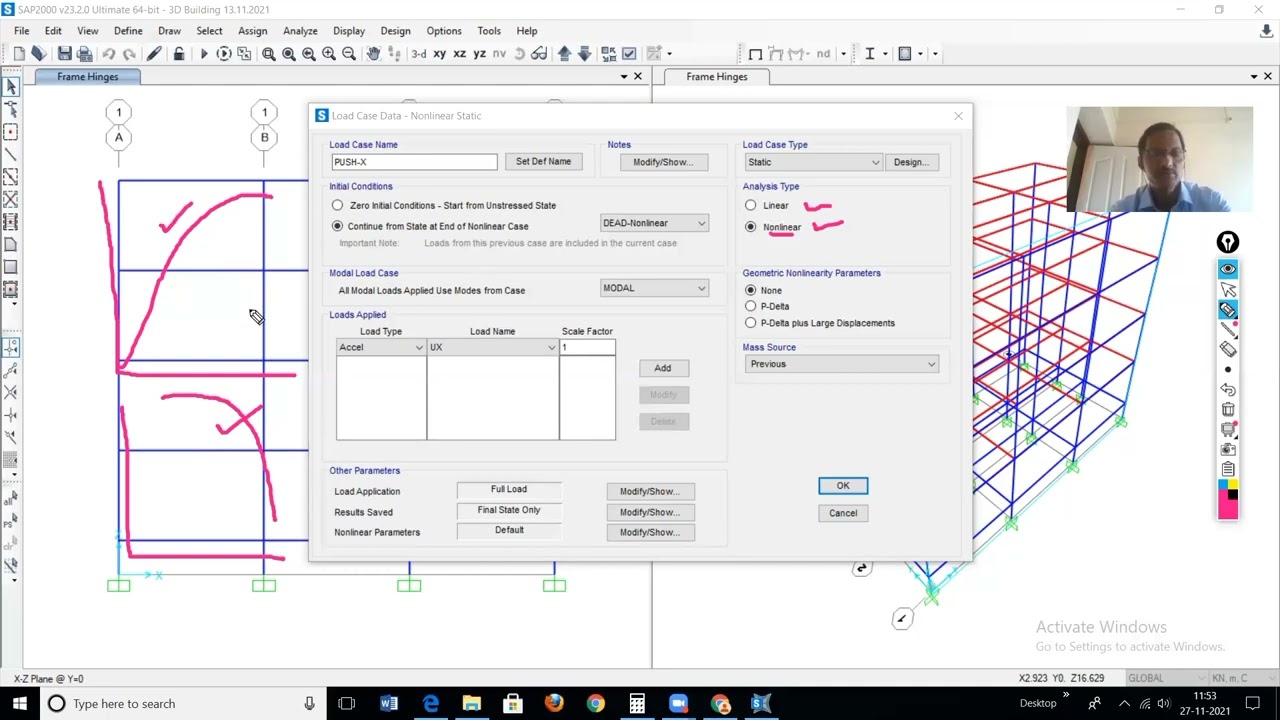The image size is (1280, 720).
Task: Click the Show Undeformed Shape frame icon
Action: tap(755, 54)
